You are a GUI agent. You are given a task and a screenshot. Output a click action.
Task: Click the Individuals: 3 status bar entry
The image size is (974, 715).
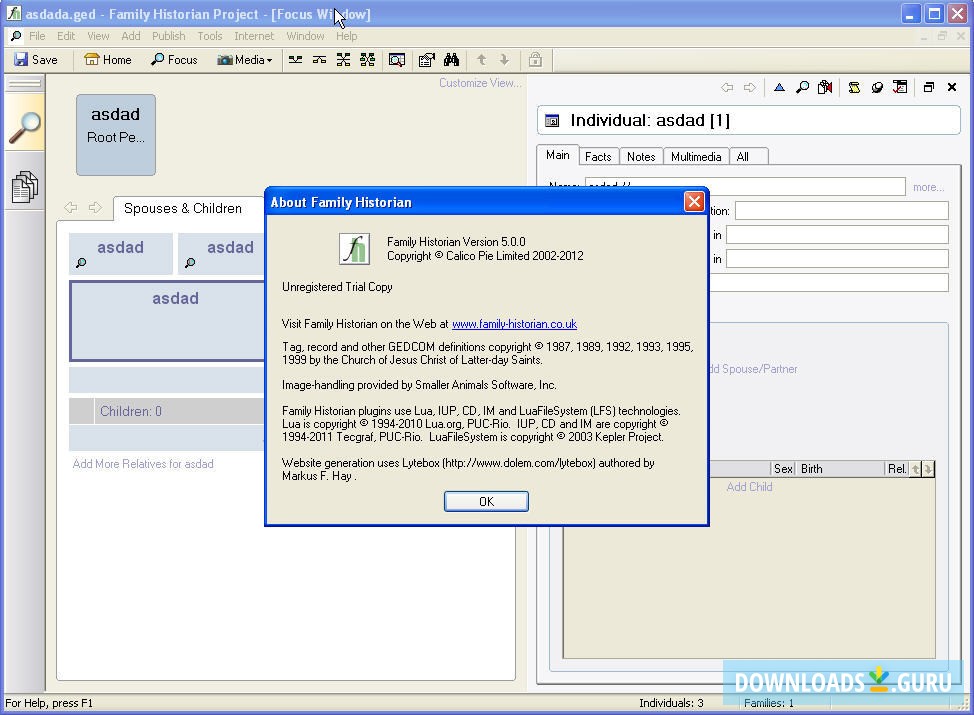click(x=671, y=703)
